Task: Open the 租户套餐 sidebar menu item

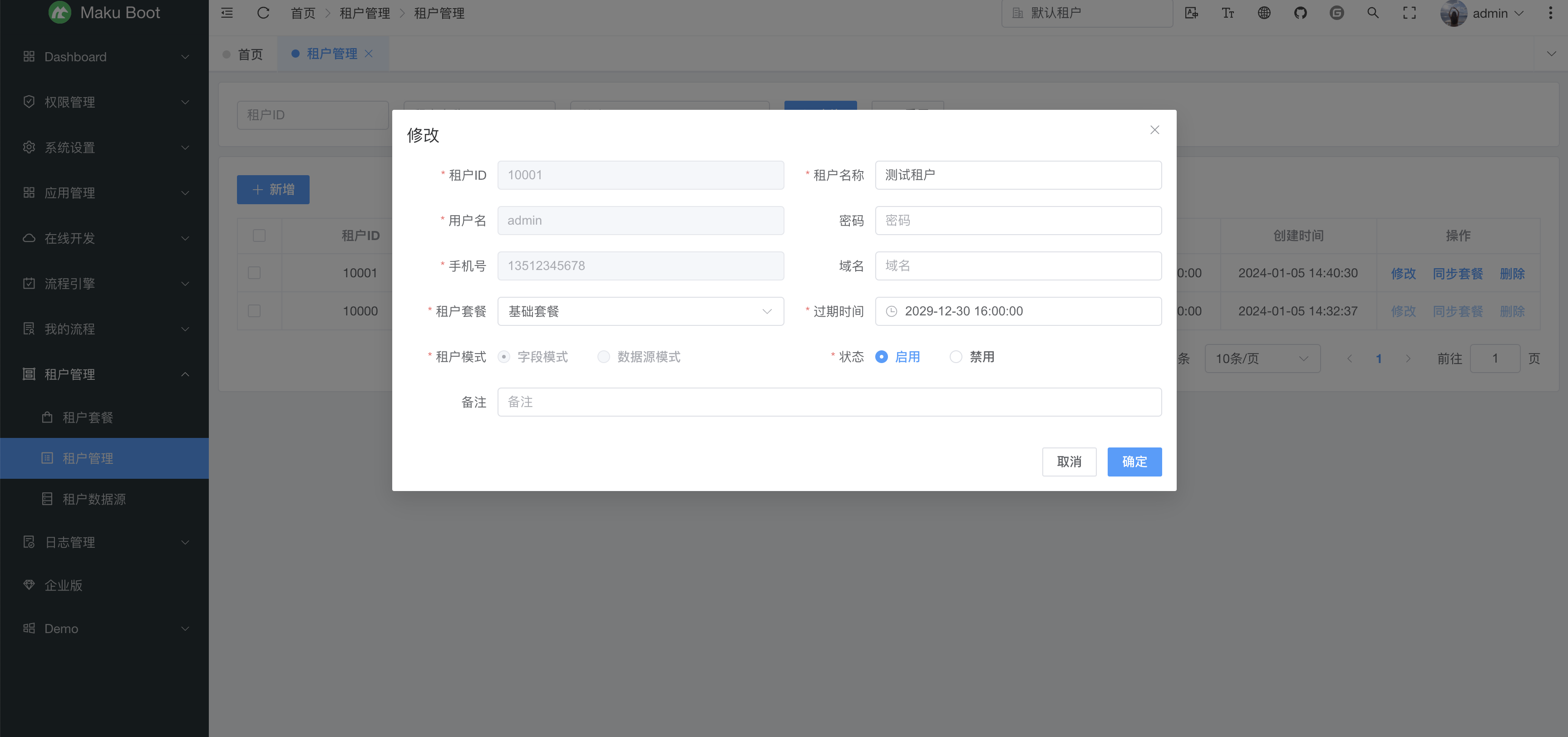Action: 88,417
